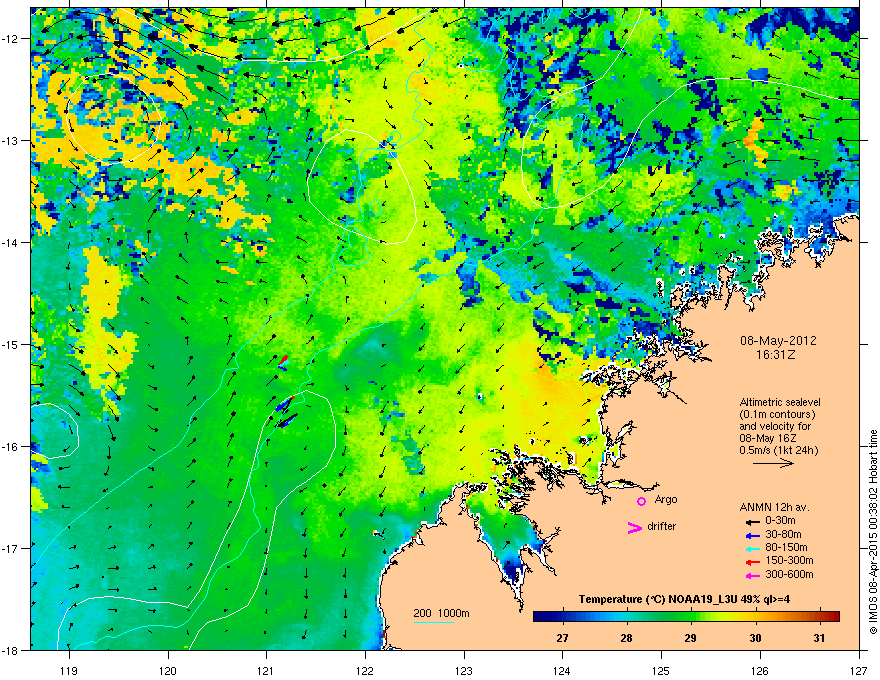
Task: Click the 08-May-2012 date label
Action: click(x=778, y=341)
